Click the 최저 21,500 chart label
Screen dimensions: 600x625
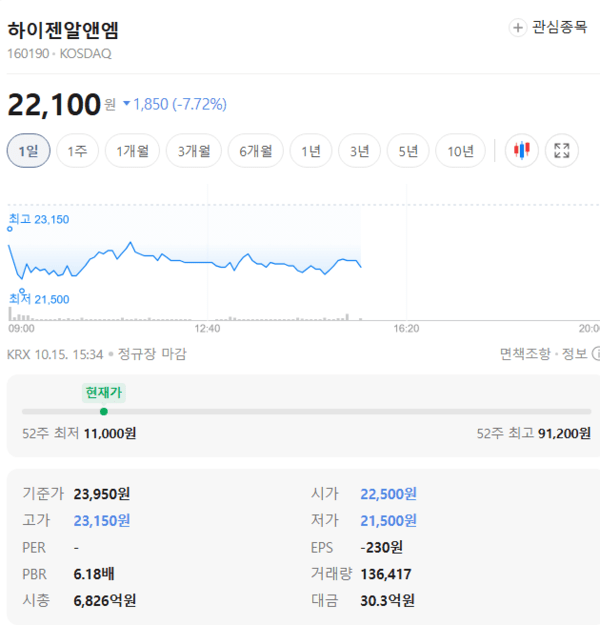point(39,299)
